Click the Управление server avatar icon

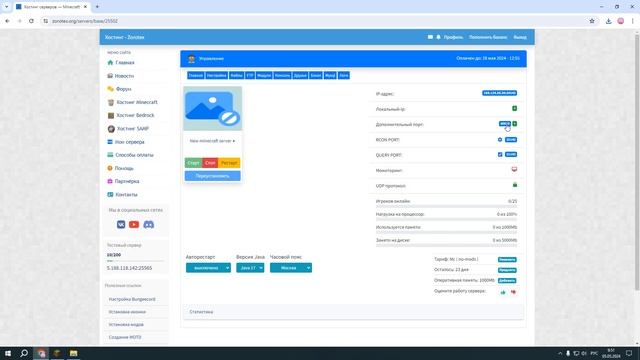(191, 59)
